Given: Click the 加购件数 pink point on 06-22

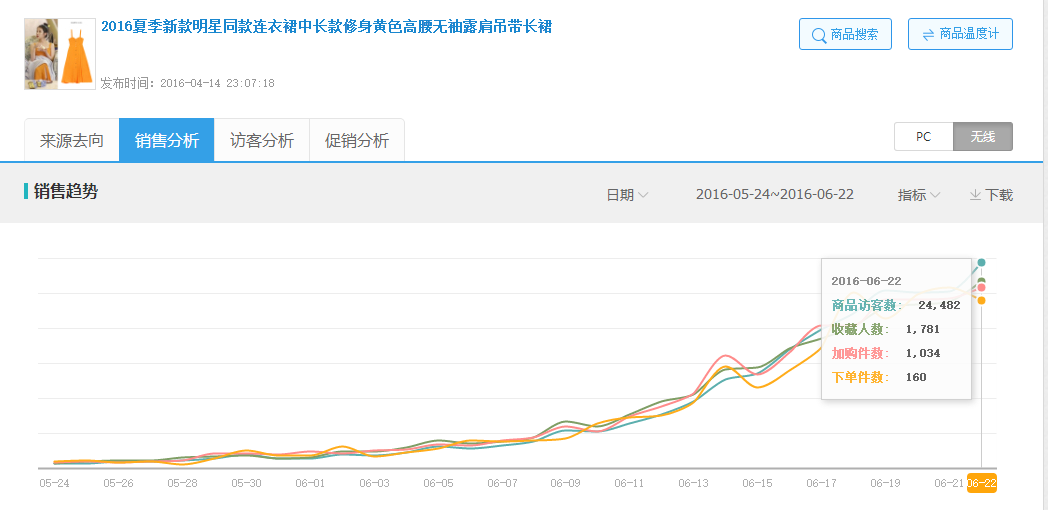Looking at the screenshot, I should (x=981, y=288).
